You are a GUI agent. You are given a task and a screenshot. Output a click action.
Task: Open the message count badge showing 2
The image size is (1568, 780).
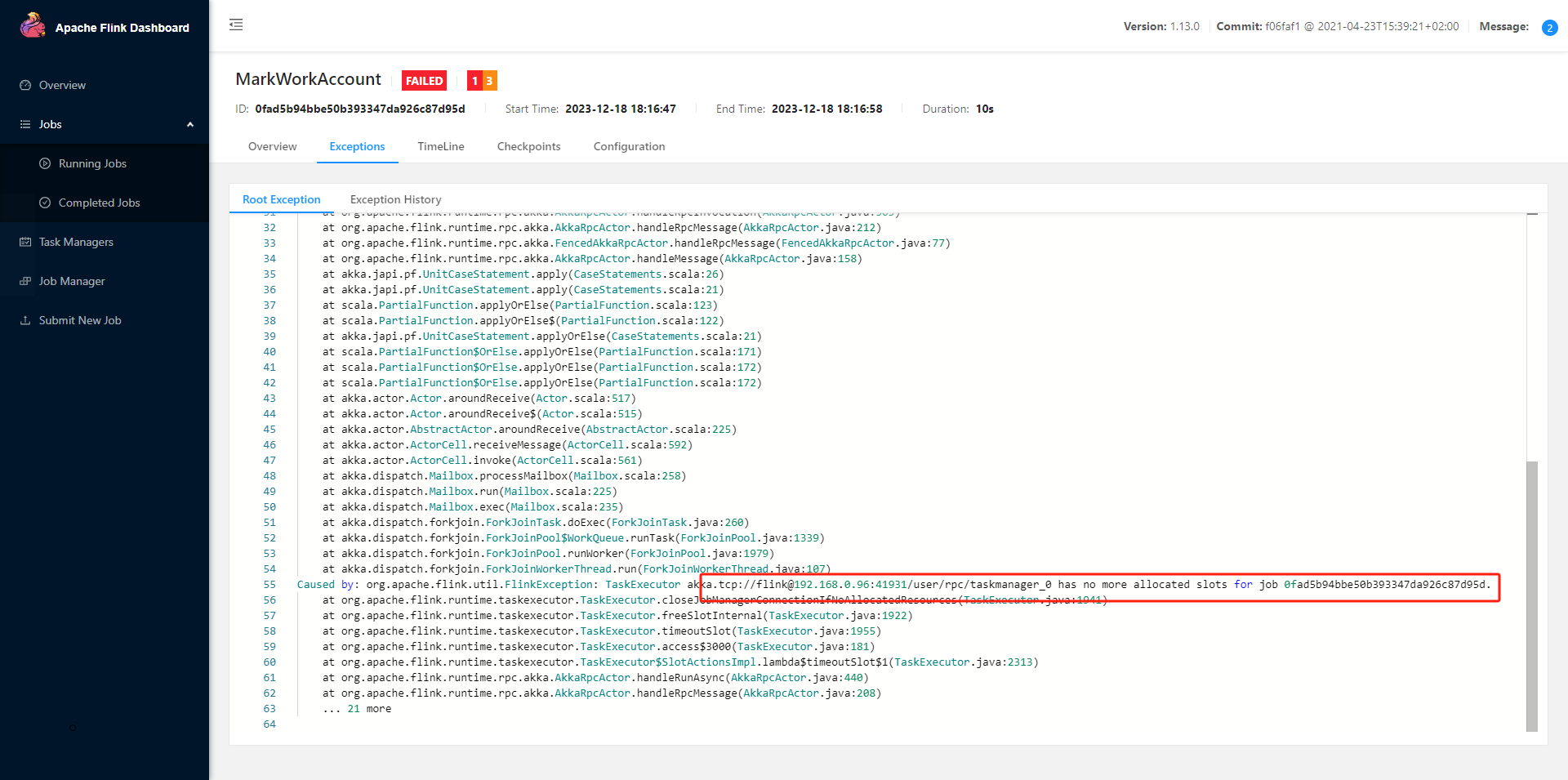point(1549,28)
